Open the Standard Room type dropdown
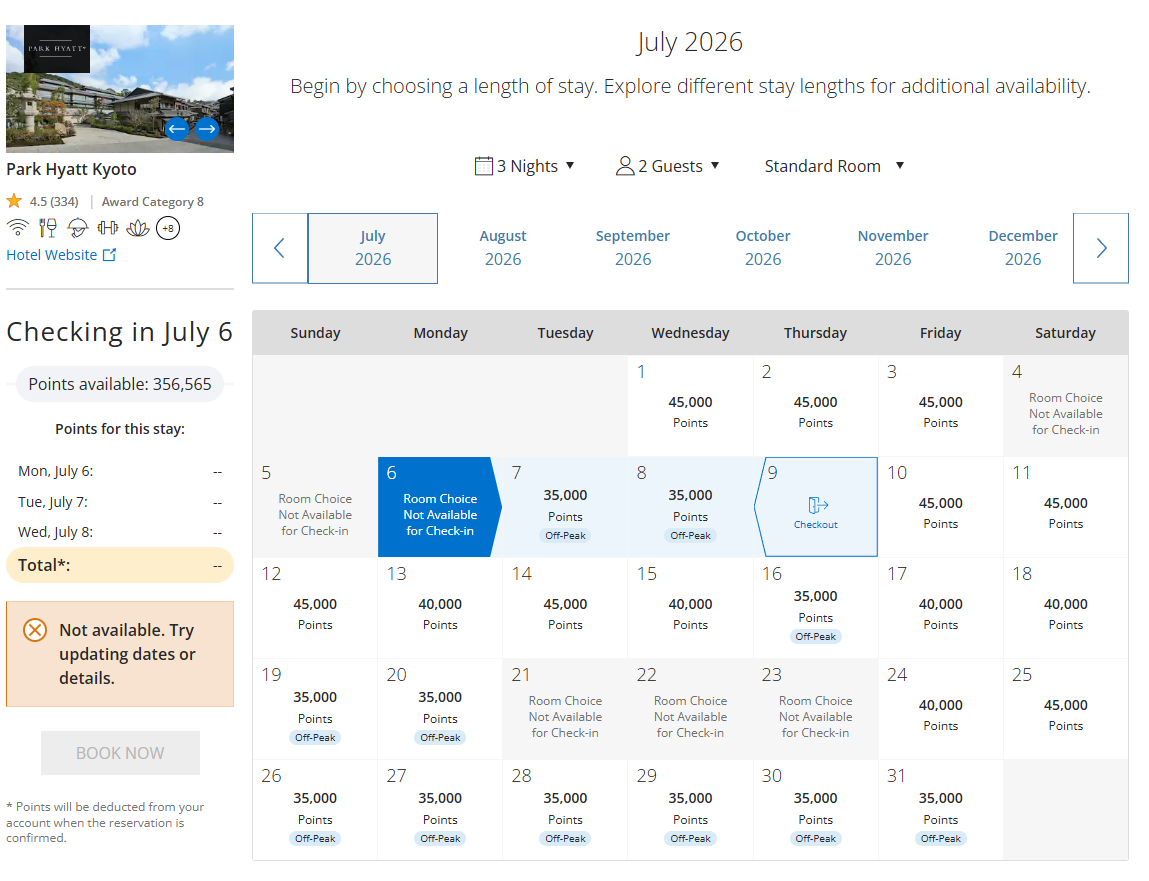 pyautogui.click(x=834, y=166)
